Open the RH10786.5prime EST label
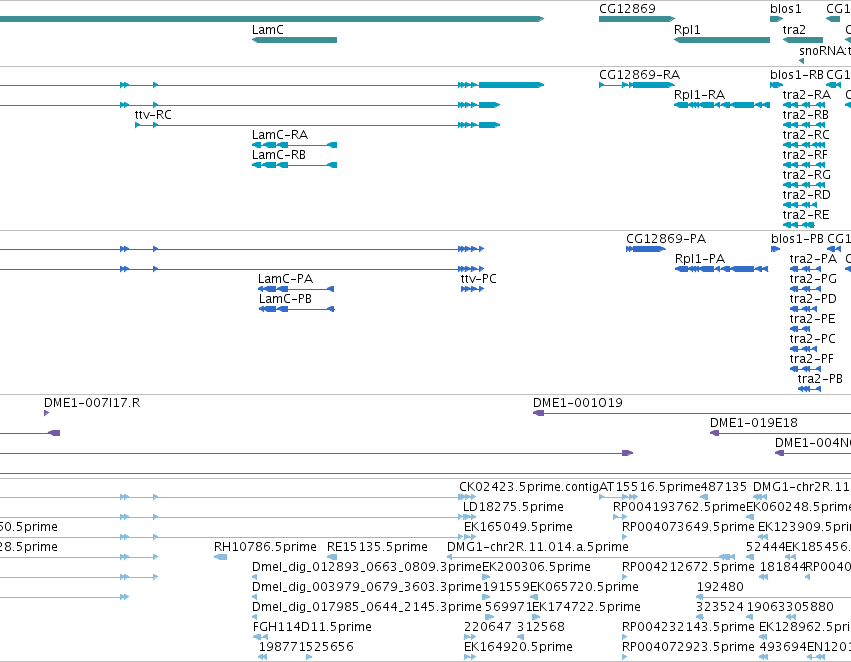Viewport: 851px width, 662px height. [x=265, y=547]
